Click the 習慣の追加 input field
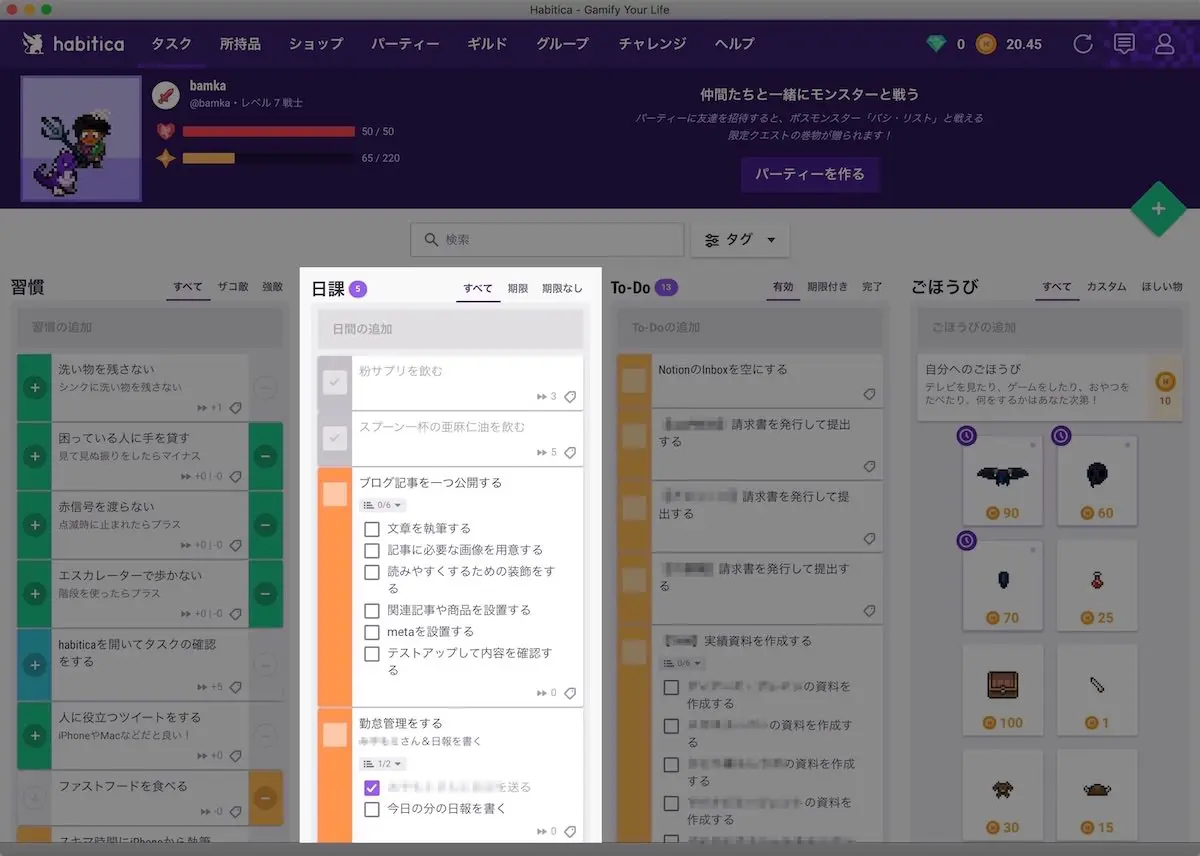The image size is (1200, 856). pyautogui.click(x=150, y=327)
